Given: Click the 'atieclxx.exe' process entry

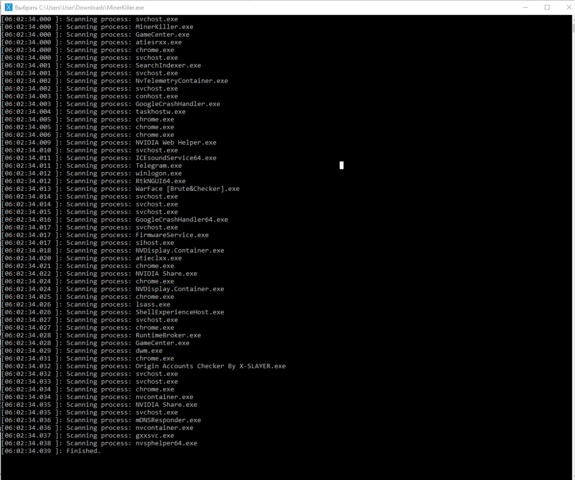Looking at the screenshot, I should tap(158, 258).
